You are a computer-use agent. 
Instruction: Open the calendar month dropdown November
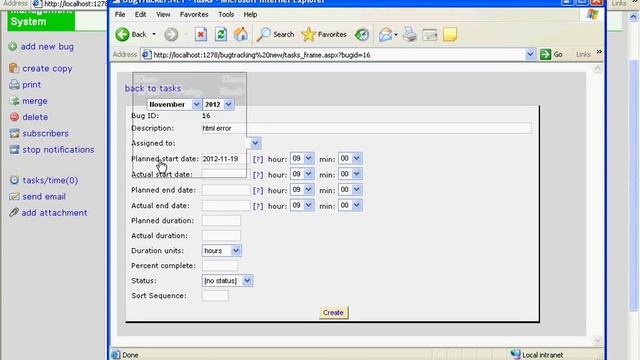coord(174,104)
